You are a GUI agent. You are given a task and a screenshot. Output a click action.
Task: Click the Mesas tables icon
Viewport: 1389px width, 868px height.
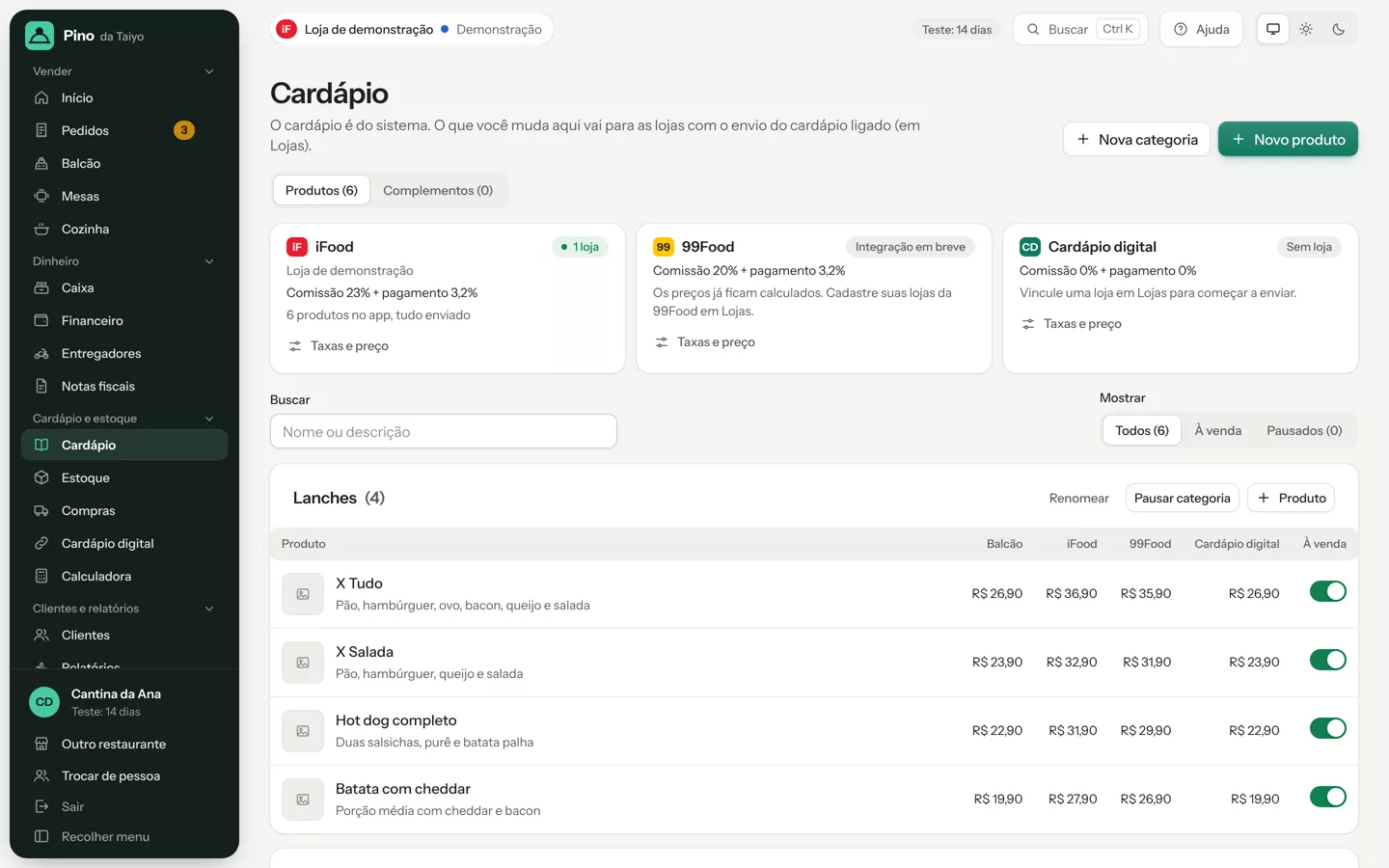click(41, 196)
